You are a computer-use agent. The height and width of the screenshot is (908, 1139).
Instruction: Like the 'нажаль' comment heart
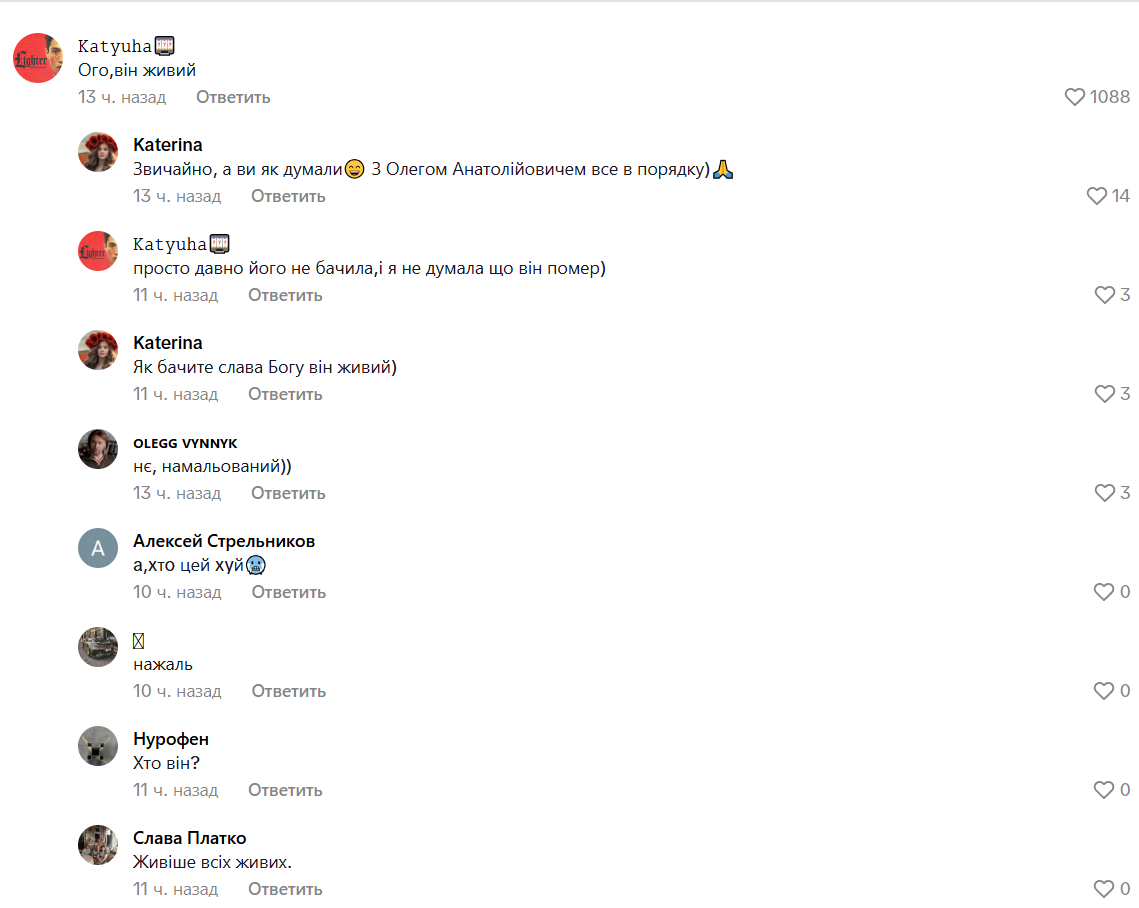[x=1103, y=690]
